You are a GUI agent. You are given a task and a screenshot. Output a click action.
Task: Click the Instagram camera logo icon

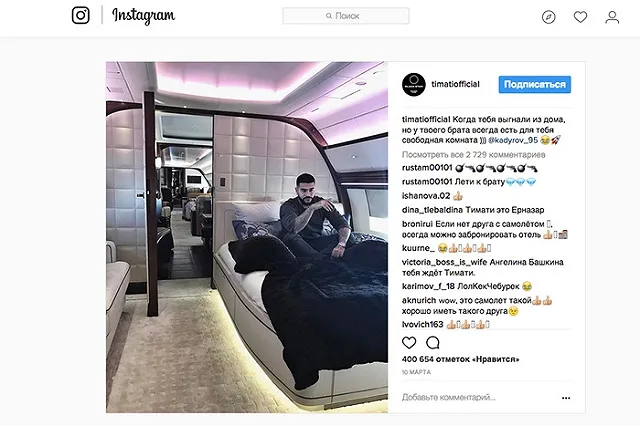(81, 16)
